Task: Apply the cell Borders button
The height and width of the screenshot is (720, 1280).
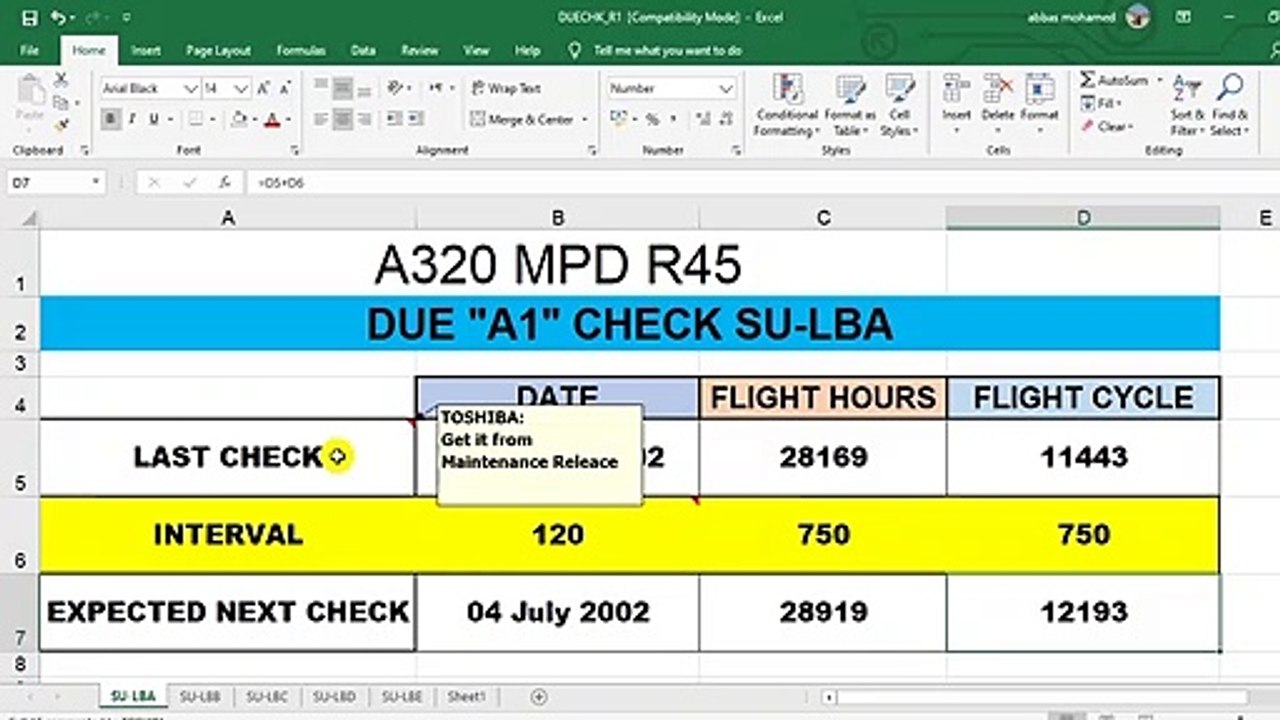Action: (195, 119)
